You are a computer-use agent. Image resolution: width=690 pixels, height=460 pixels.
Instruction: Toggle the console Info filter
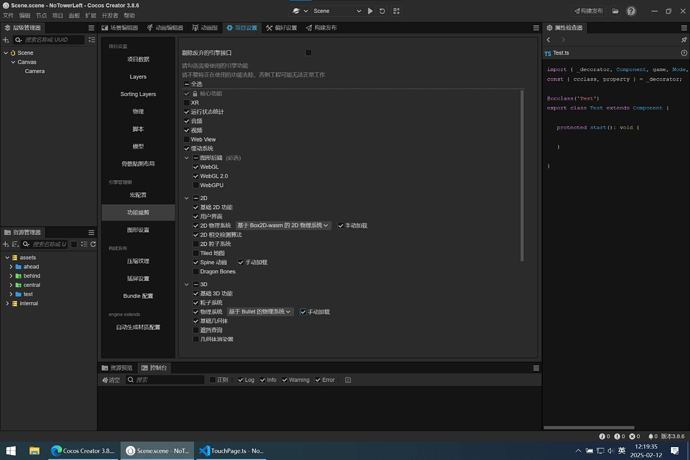pos(263,380)
